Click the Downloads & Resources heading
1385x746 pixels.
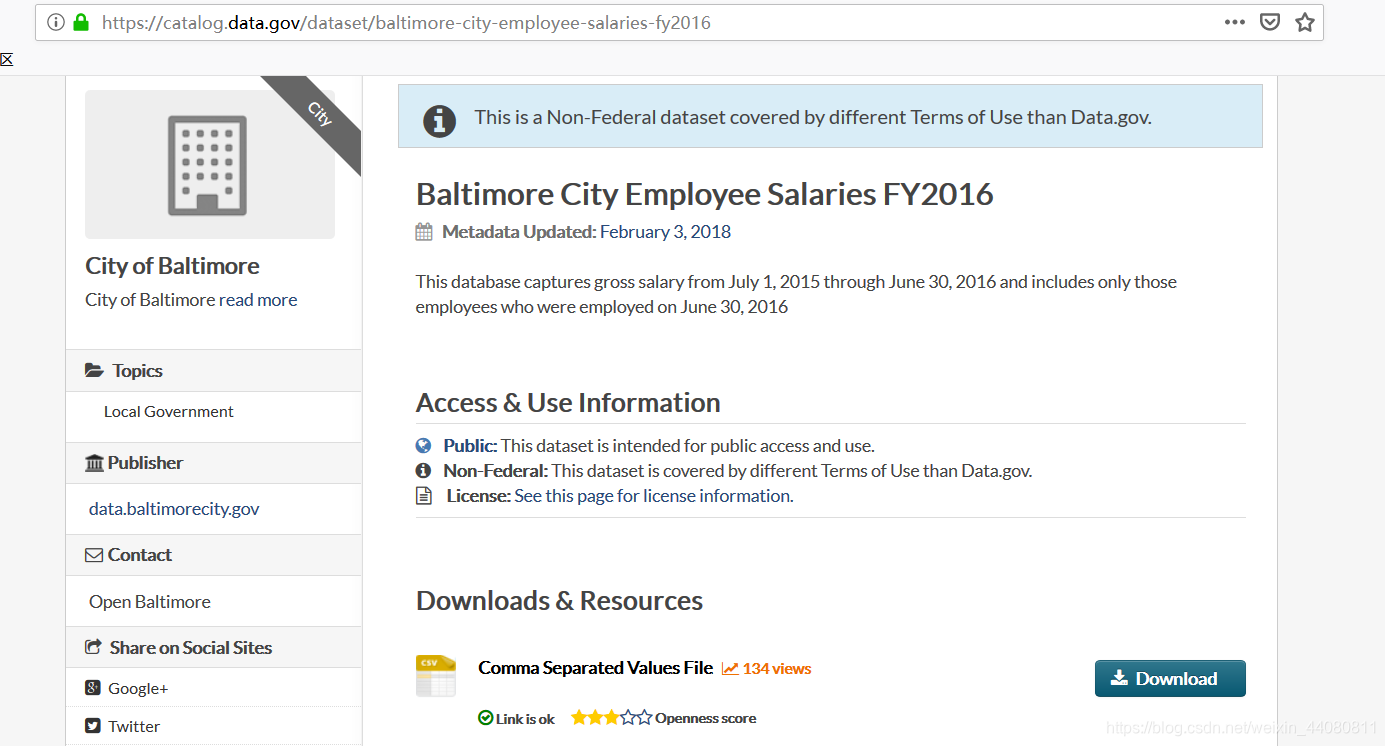click(x=560, y=601)
